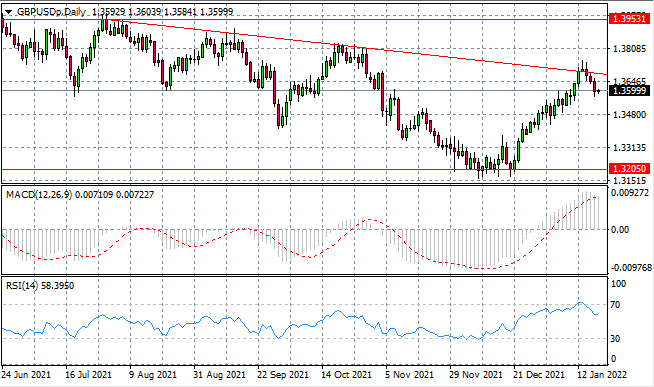Click the GBPUSDp,Daily chart title
This screenshot has width=654, height=387.
pos(51,12)
